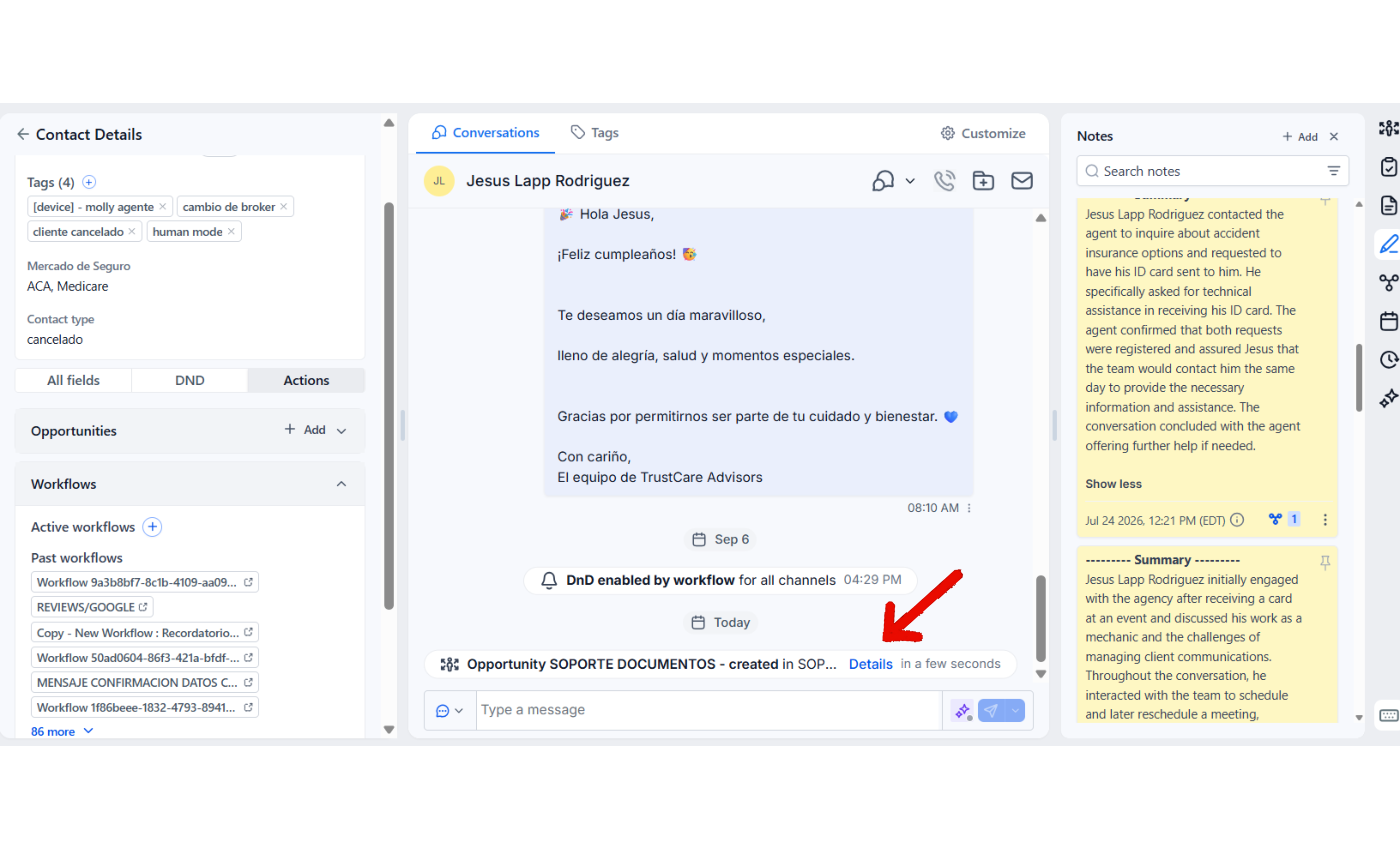Add a new tag with plus icon
This screenshot has width=1400, height=849.
89,182
